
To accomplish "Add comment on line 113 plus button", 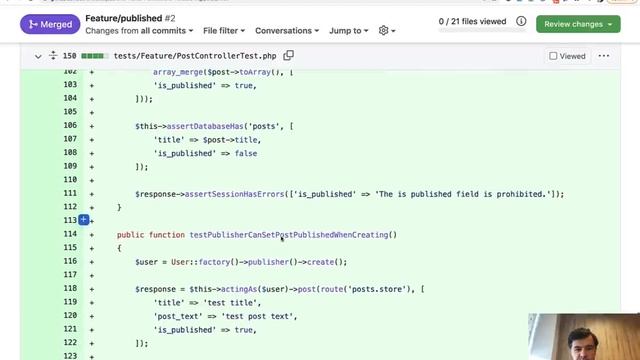I will tap(83, 220).
